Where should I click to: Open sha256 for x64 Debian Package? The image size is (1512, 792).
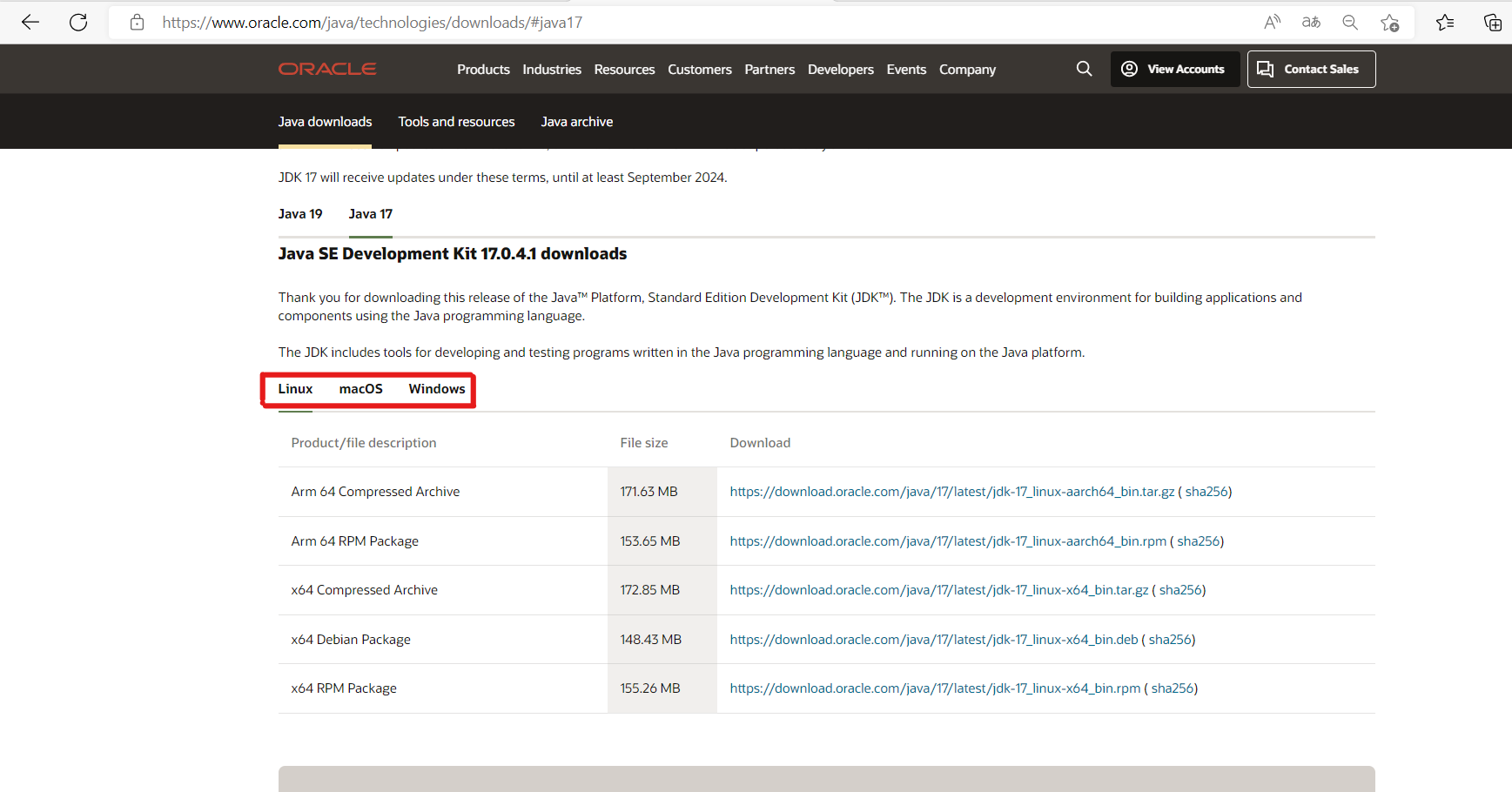pos(1170,640)
